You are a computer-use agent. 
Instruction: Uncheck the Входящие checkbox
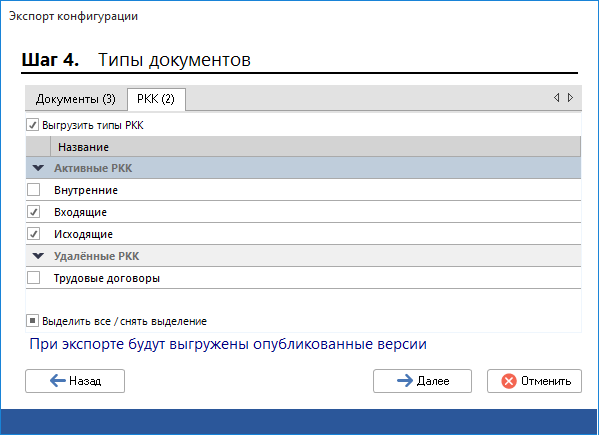(x=34, y=212)
